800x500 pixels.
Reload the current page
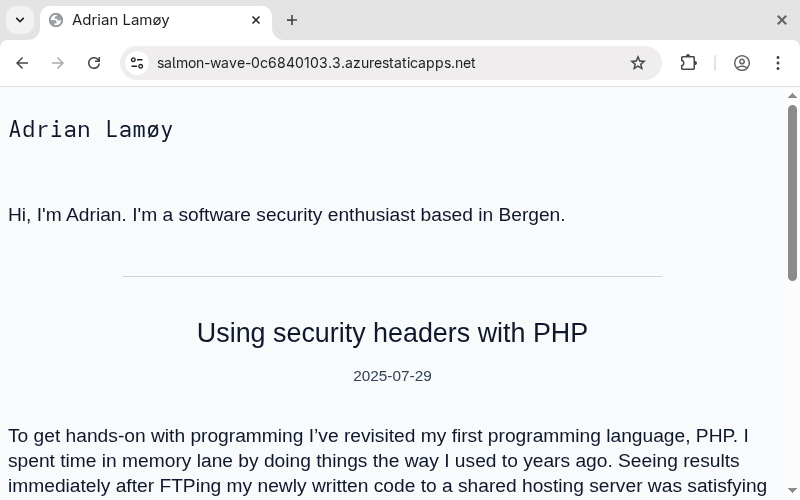(x=94, y=63)
